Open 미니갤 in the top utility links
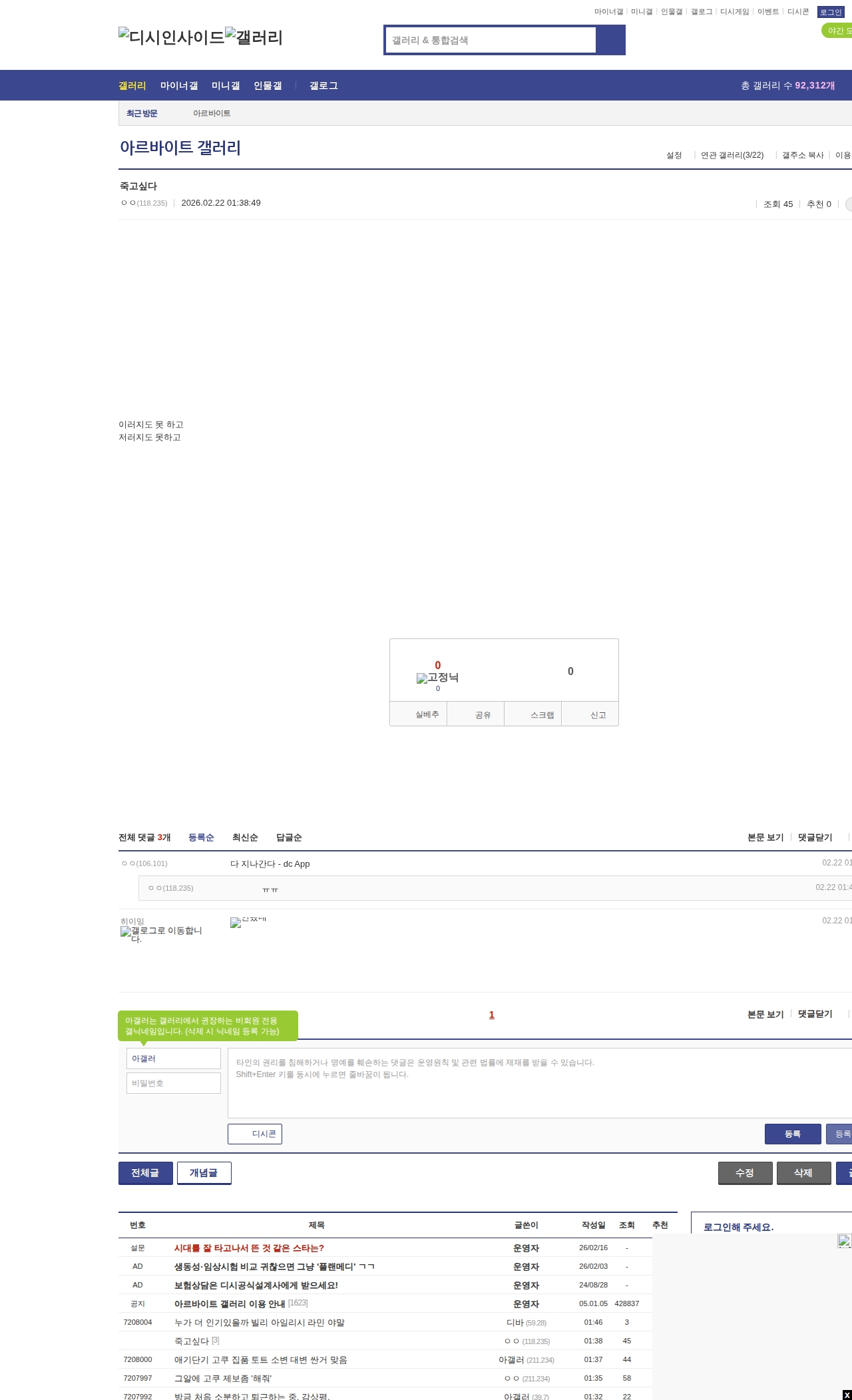 pos(642,12)
